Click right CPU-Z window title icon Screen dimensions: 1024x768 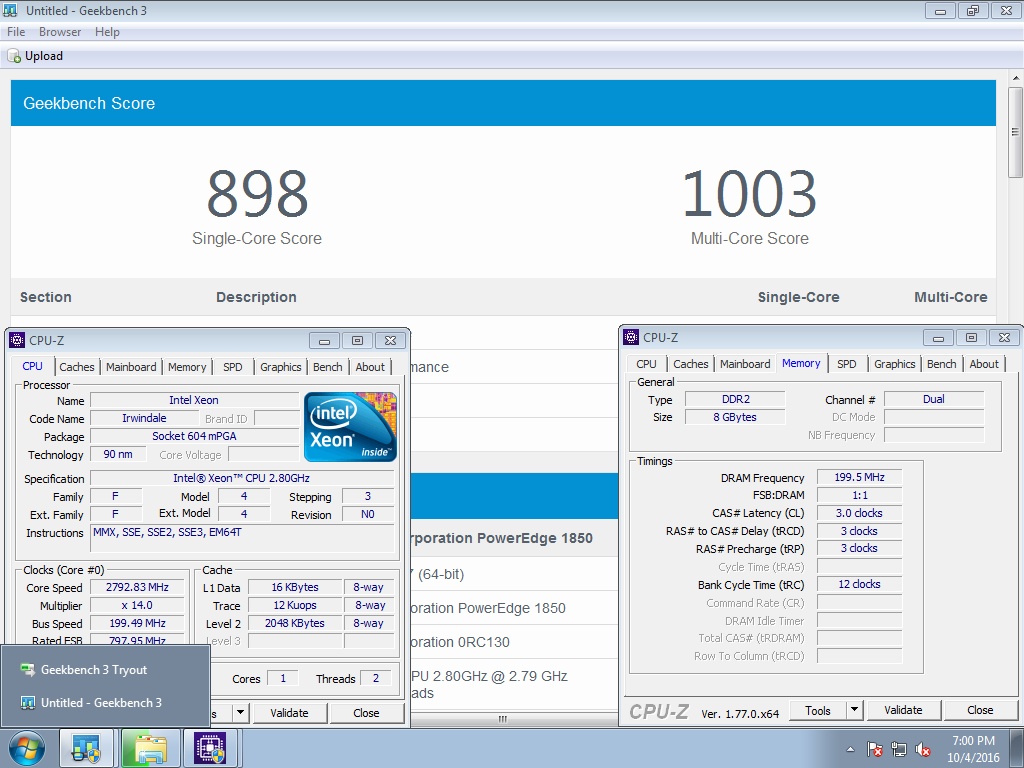(x=631, y=337)
